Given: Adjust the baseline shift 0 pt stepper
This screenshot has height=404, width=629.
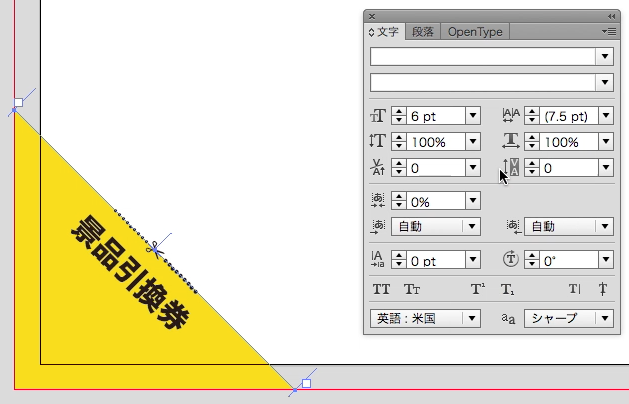Looking at the screenshot, I should [398, 260].
